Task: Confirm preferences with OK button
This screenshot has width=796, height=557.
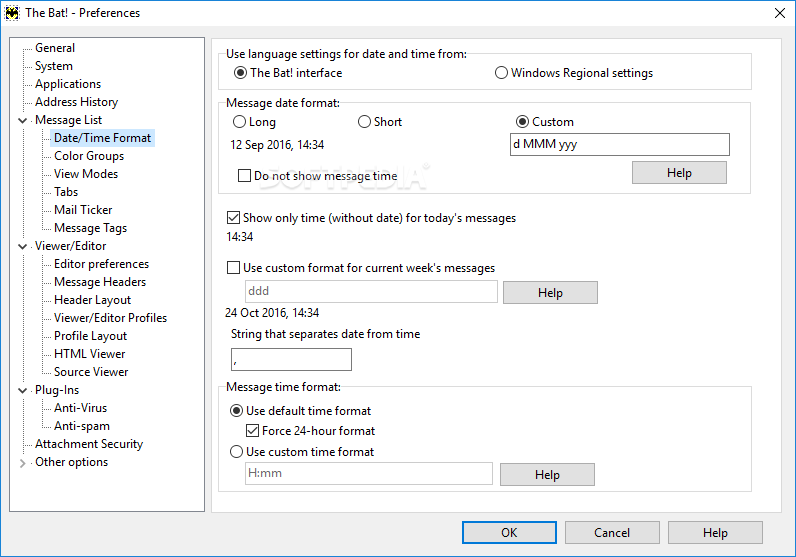Action: point(509,533)
